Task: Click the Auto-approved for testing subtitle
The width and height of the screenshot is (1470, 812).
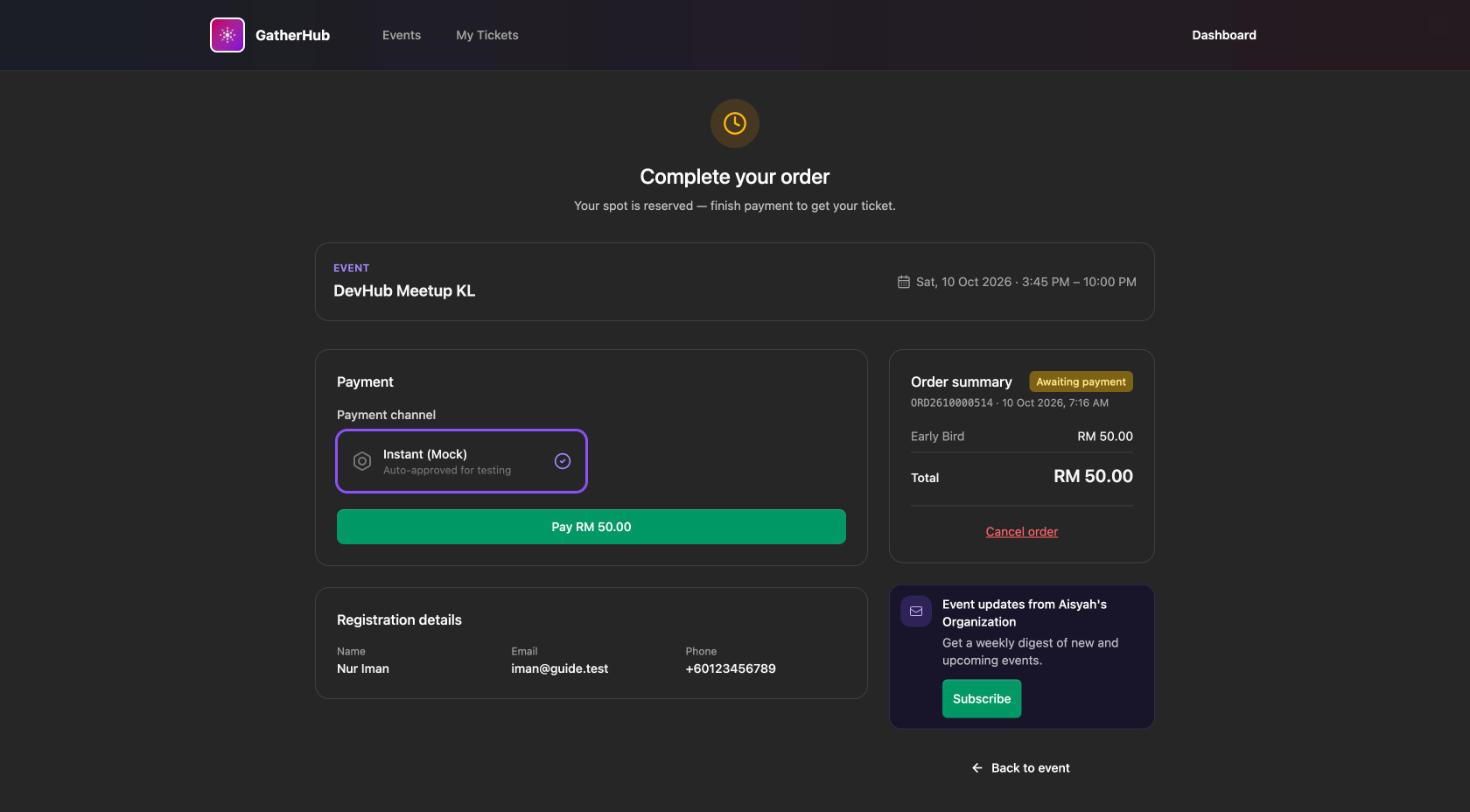Action: click(447, 470)
